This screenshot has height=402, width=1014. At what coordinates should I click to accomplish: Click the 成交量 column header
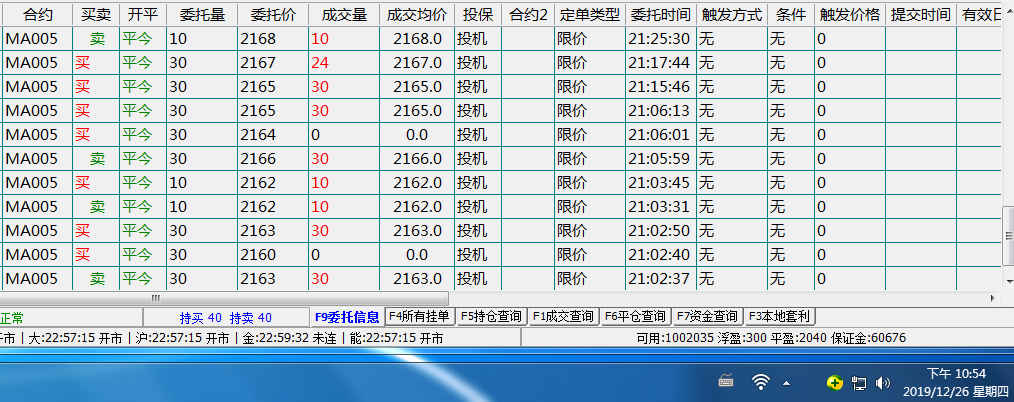(x=343, y=14)
